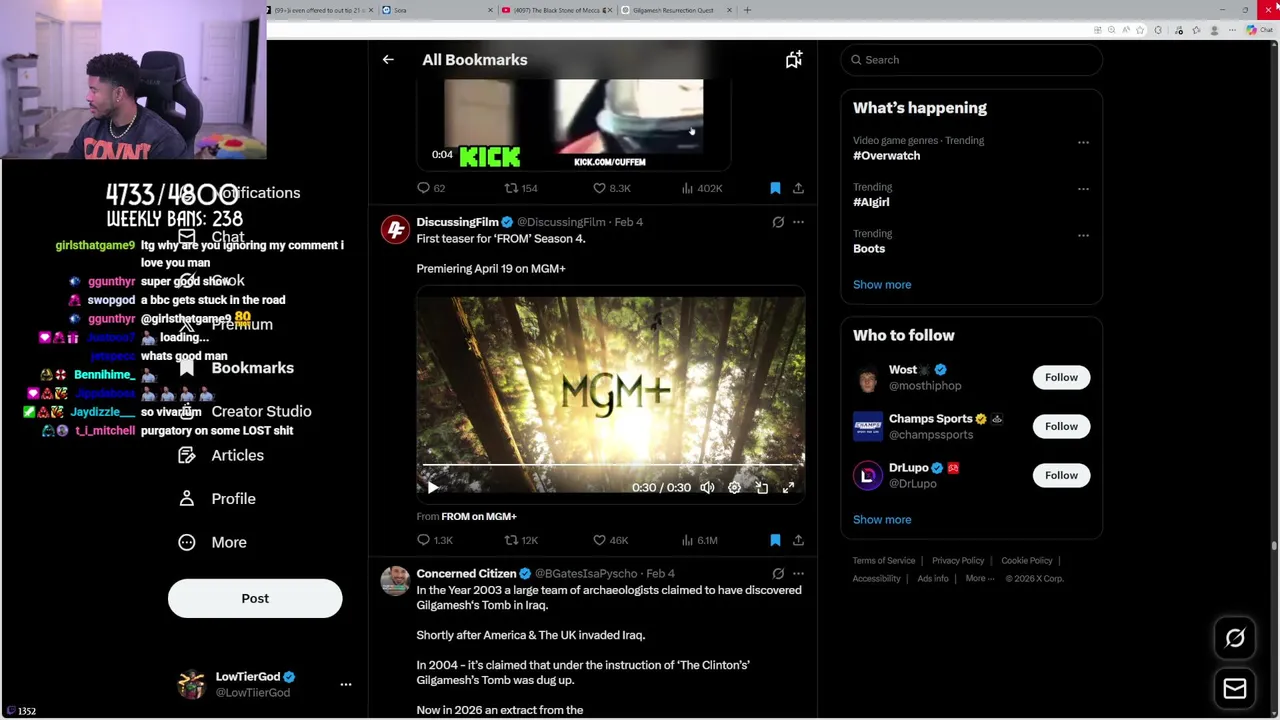Open more options for the Boots trend
The width and height of the screenshot is (1280, 720).
[1083, 236]
